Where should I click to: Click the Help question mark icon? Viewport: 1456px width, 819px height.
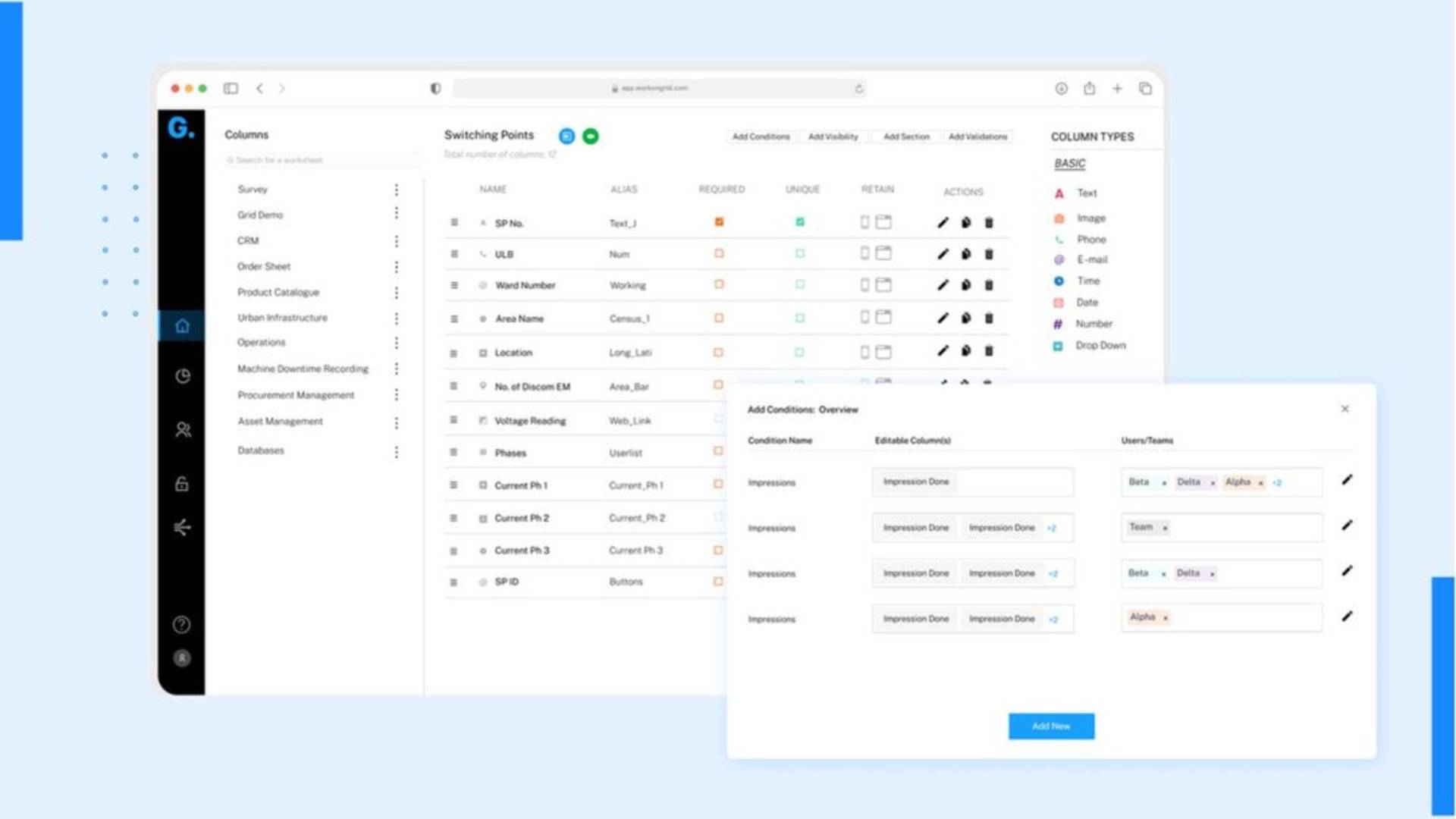pyautogui.click(x=182, y=625)
